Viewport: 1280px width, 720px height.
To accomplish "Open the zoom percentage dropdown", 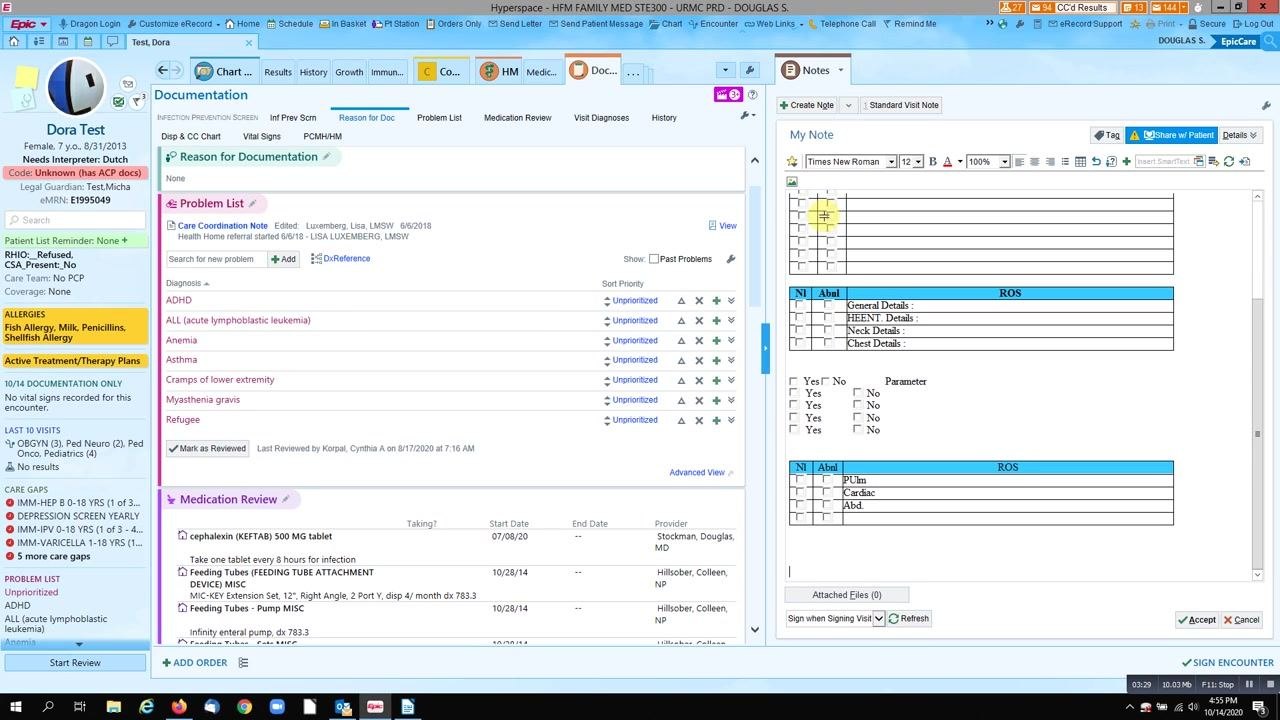I will [1004, 162].
